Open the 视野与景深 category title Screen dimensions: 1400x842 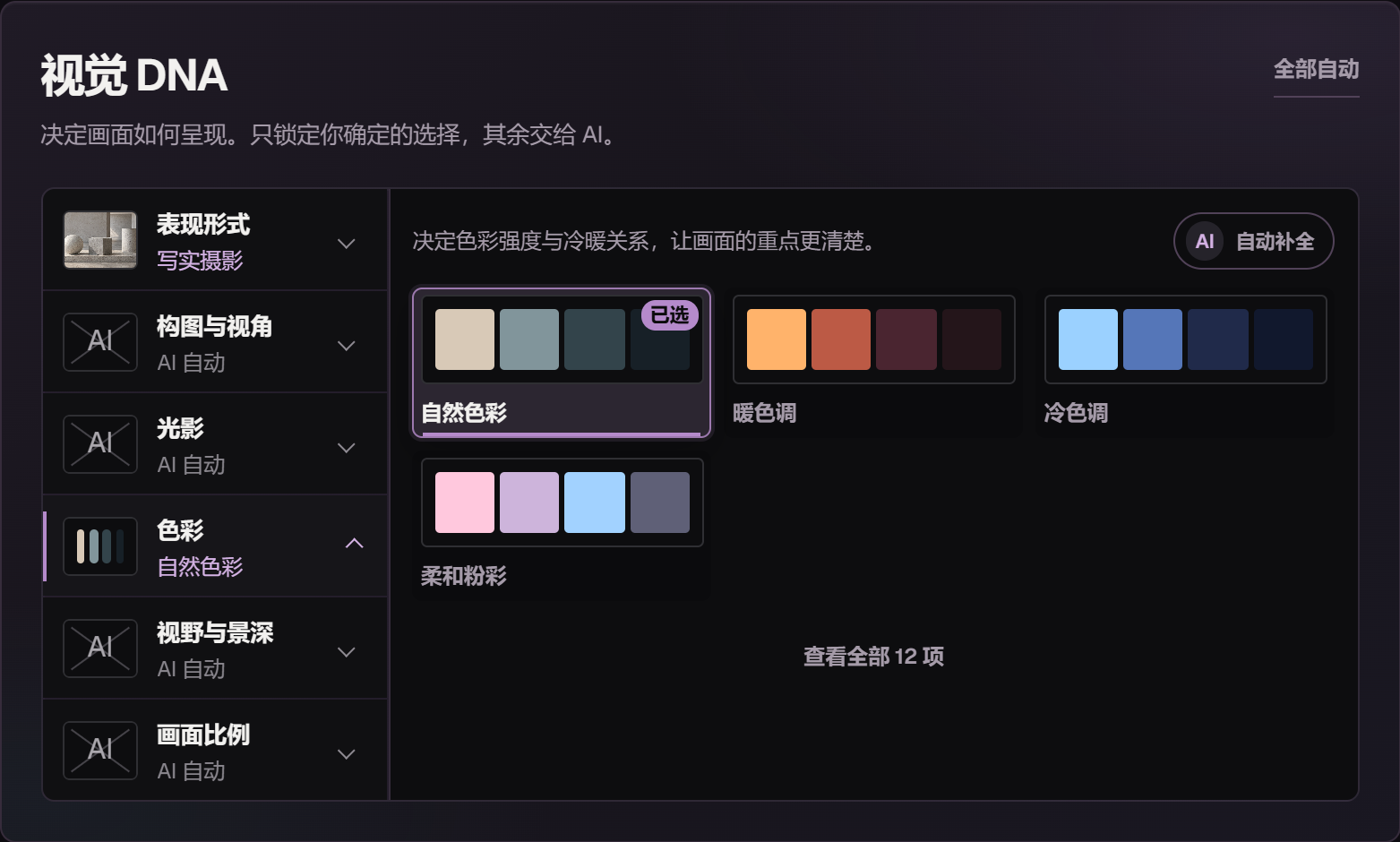(x=215, y=632)
